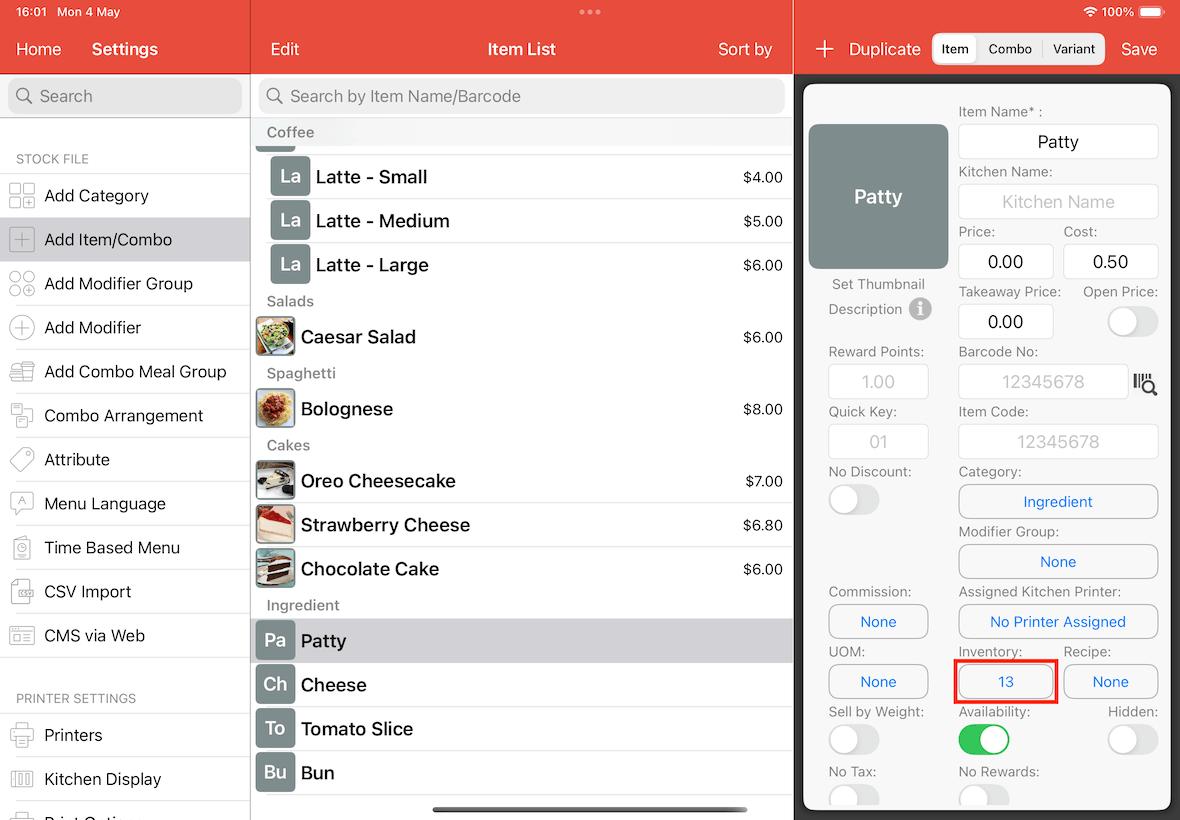
Task: Click the Combo Arrangement icon
Action: (22, 415)
